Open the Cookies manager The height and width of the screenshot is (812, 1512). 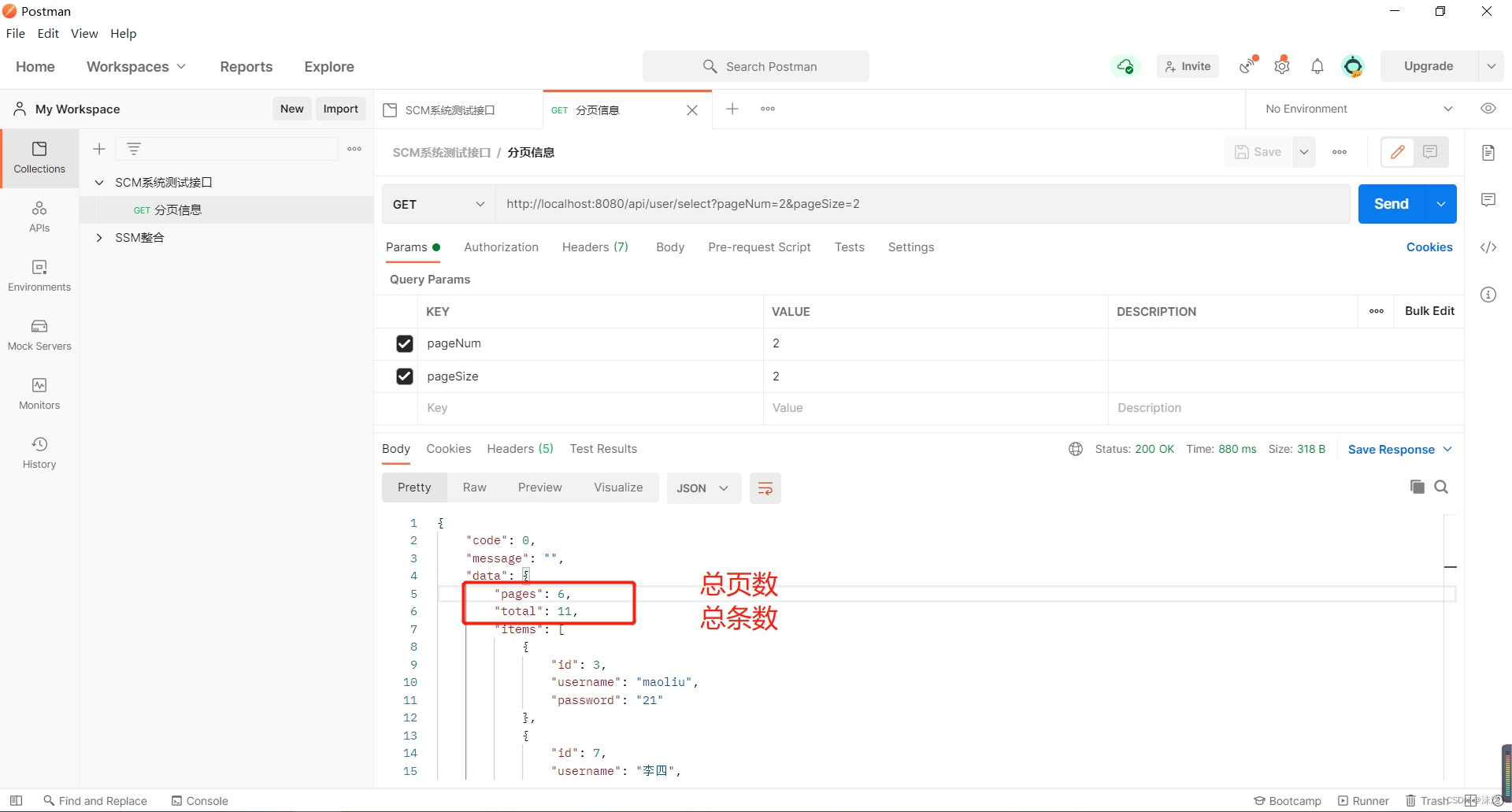pyautogui.click(x=1430, y=247)
